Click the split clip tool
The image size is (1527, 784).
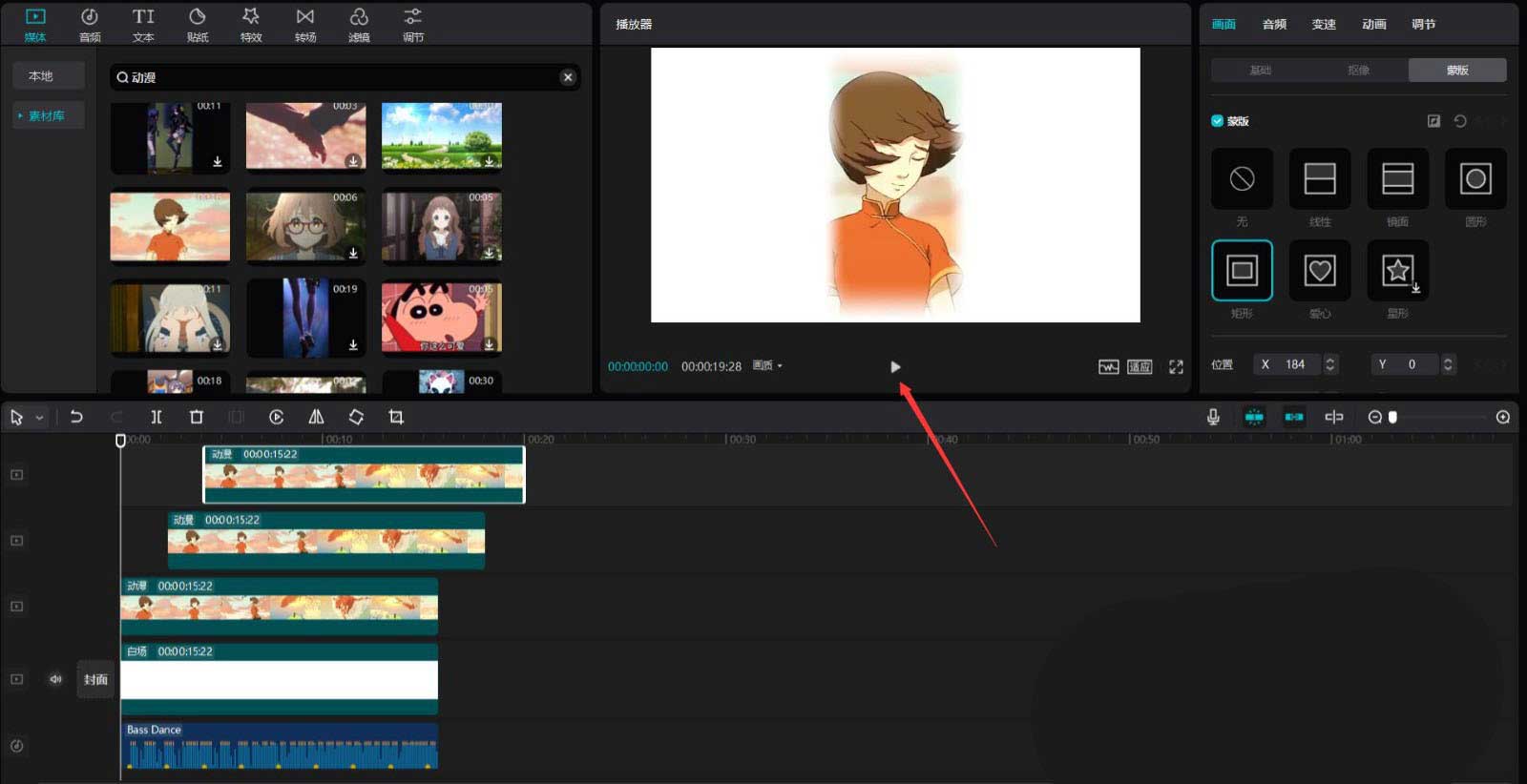(x=157, y=417)
